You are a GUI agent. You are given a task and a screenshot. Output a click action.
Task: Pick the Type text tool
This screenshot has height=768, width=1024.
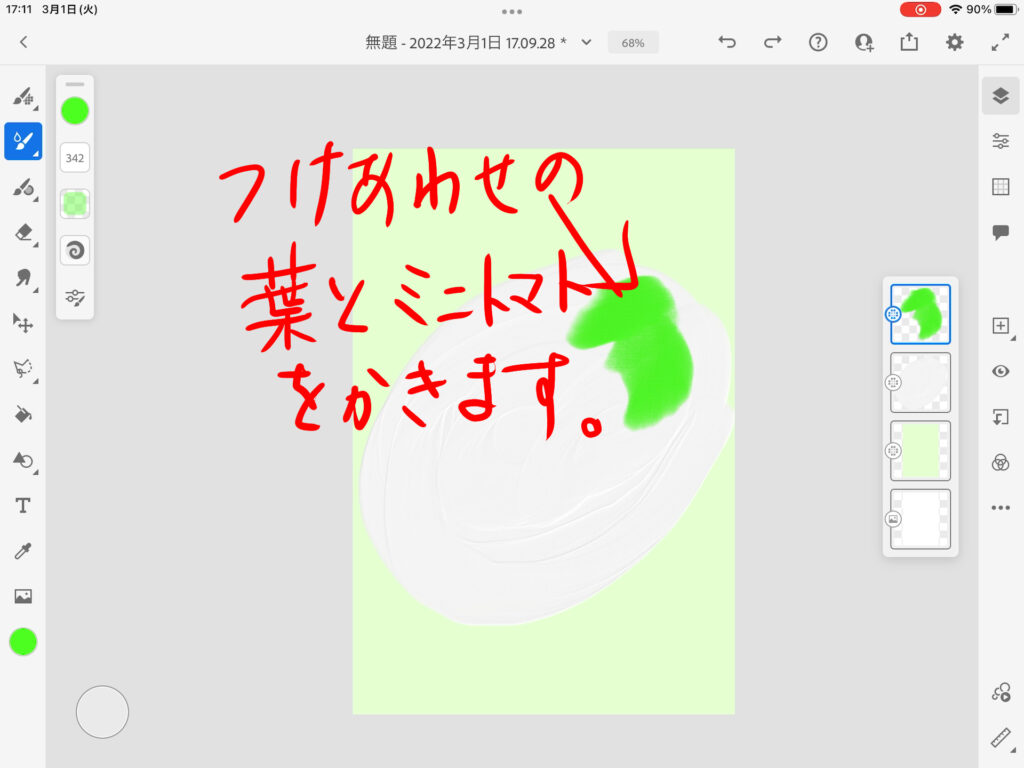tap(22, 506)
